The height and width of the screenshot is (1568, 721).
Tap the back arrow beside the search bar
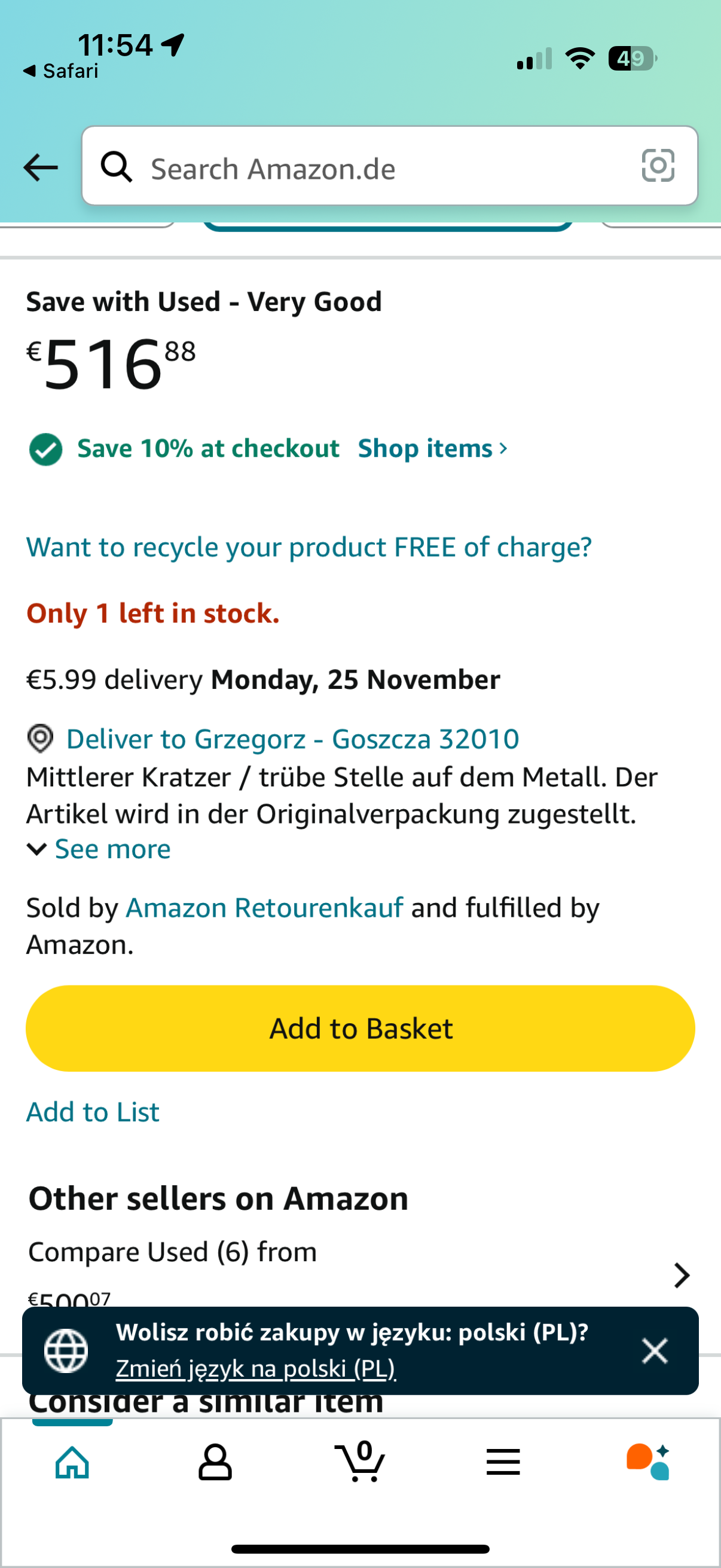[x=40, y=167]
